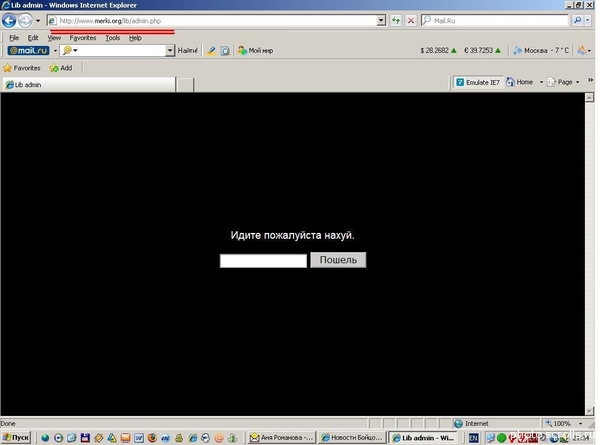
Task: Click the blue globe quick launch icon
Action: [45, 438]
